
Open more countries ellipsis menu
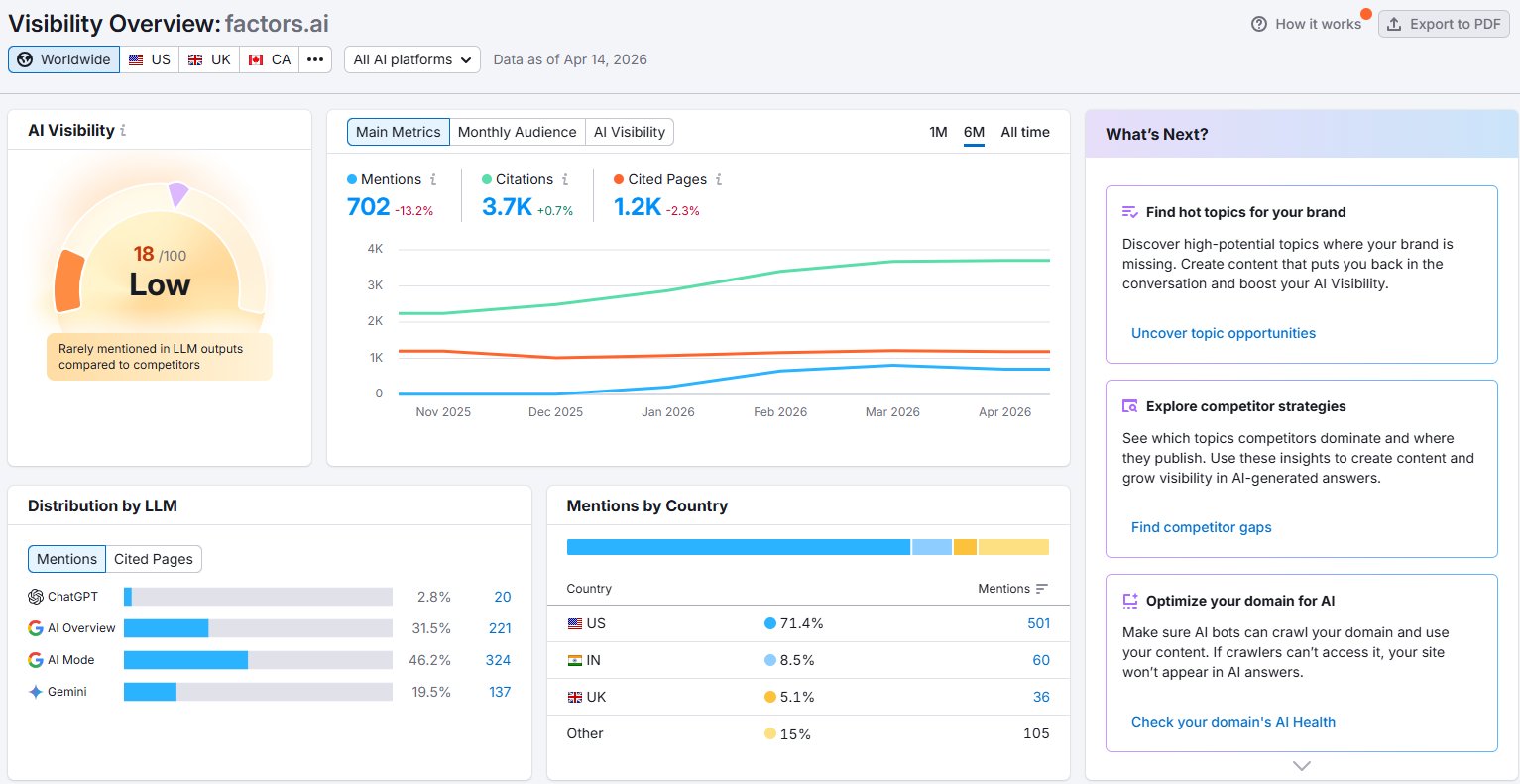pyautogui.click(x=315, y=59)
